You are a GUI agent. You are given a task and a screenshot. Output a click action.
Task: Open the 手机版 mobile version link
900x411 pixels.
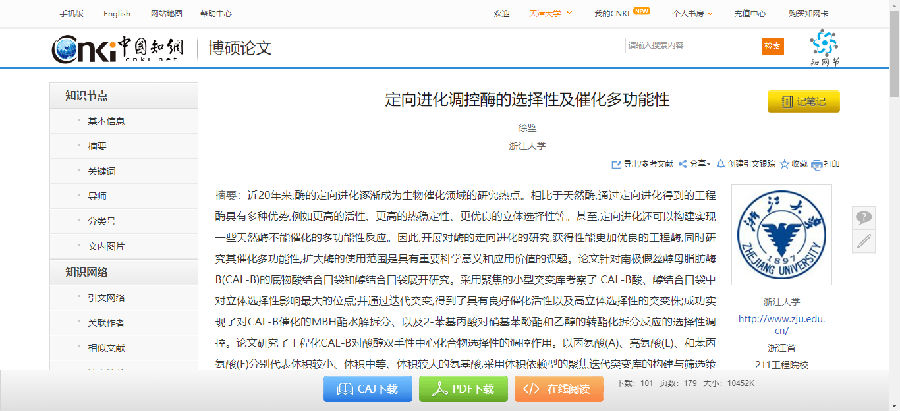[72, 14]
